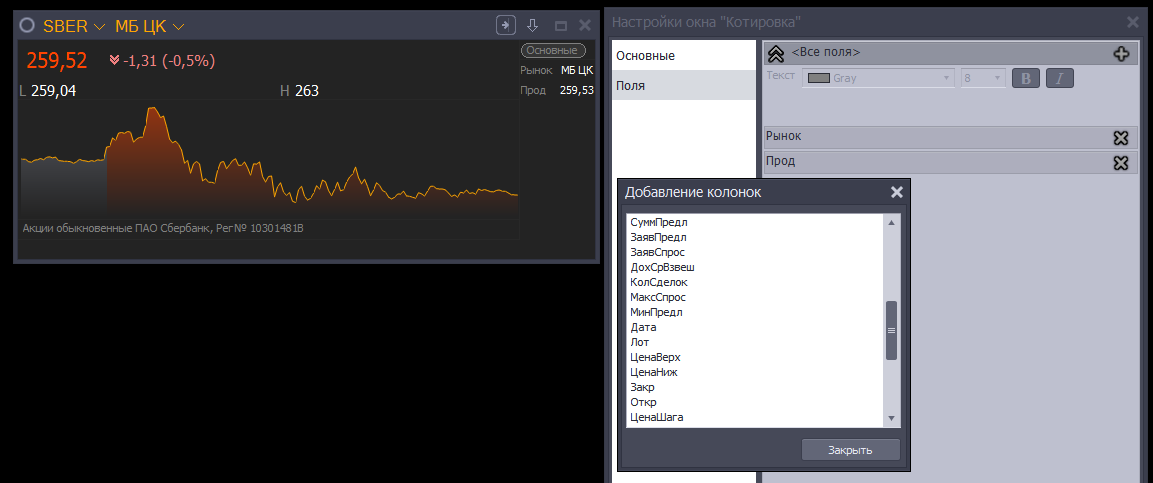Image resolution: width=1153 pixels, height=483 pixels.
Task: Open the Gray text color dropdown
Action: pos(878,78)
